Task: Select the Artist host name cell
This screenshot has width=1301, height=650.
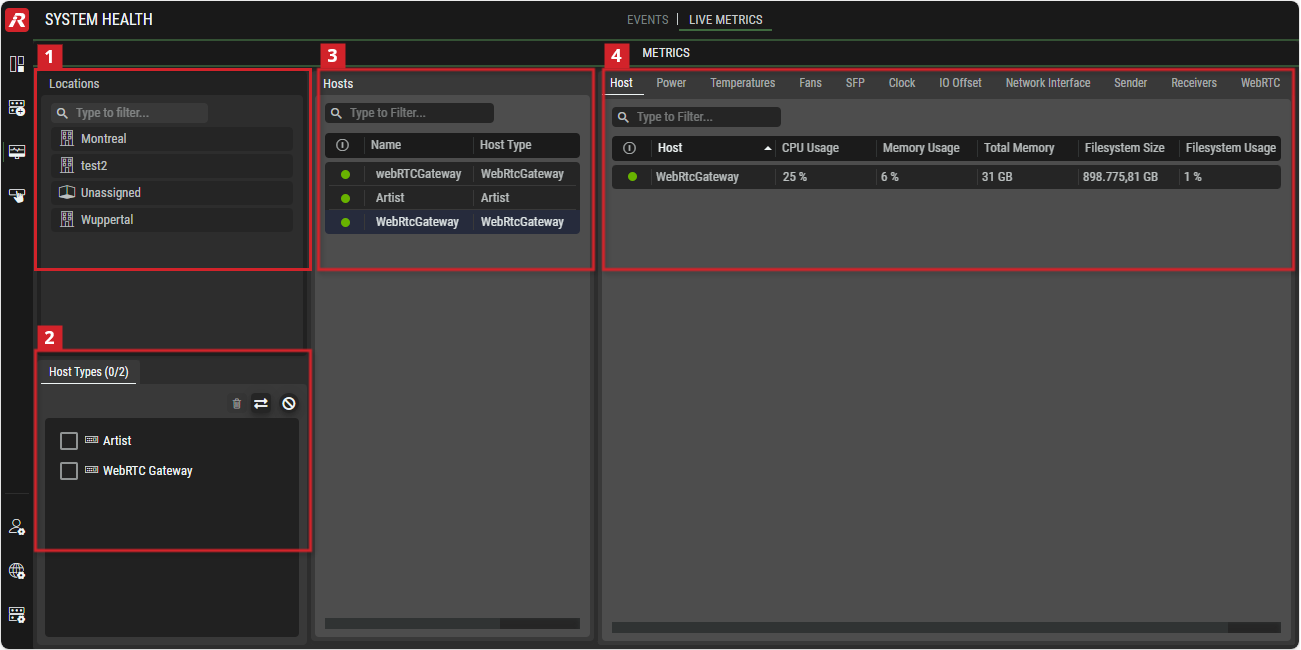Action: click(391, 198)
